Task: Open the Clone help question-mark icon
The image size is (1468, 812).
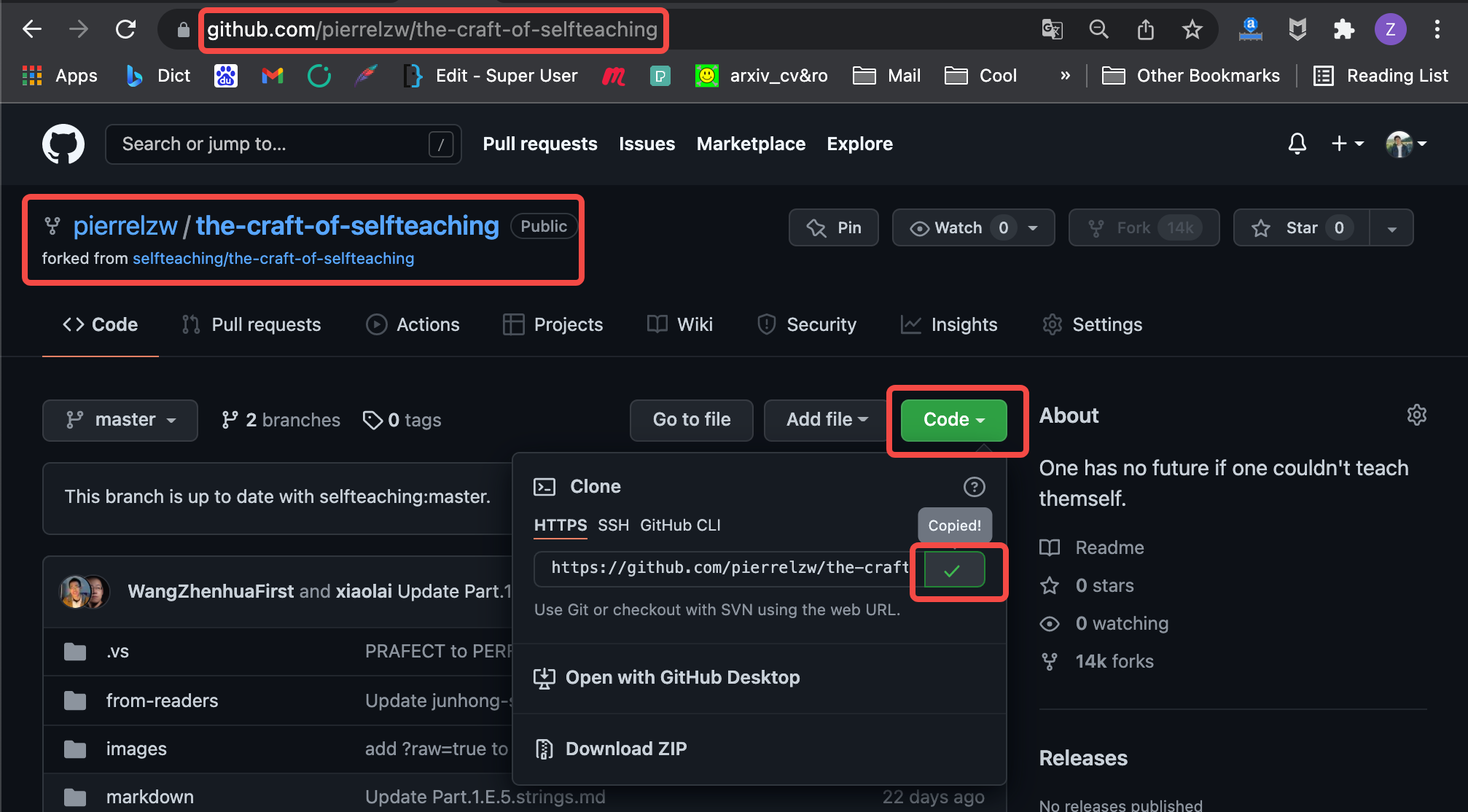Action: click(x=974, y=487)
